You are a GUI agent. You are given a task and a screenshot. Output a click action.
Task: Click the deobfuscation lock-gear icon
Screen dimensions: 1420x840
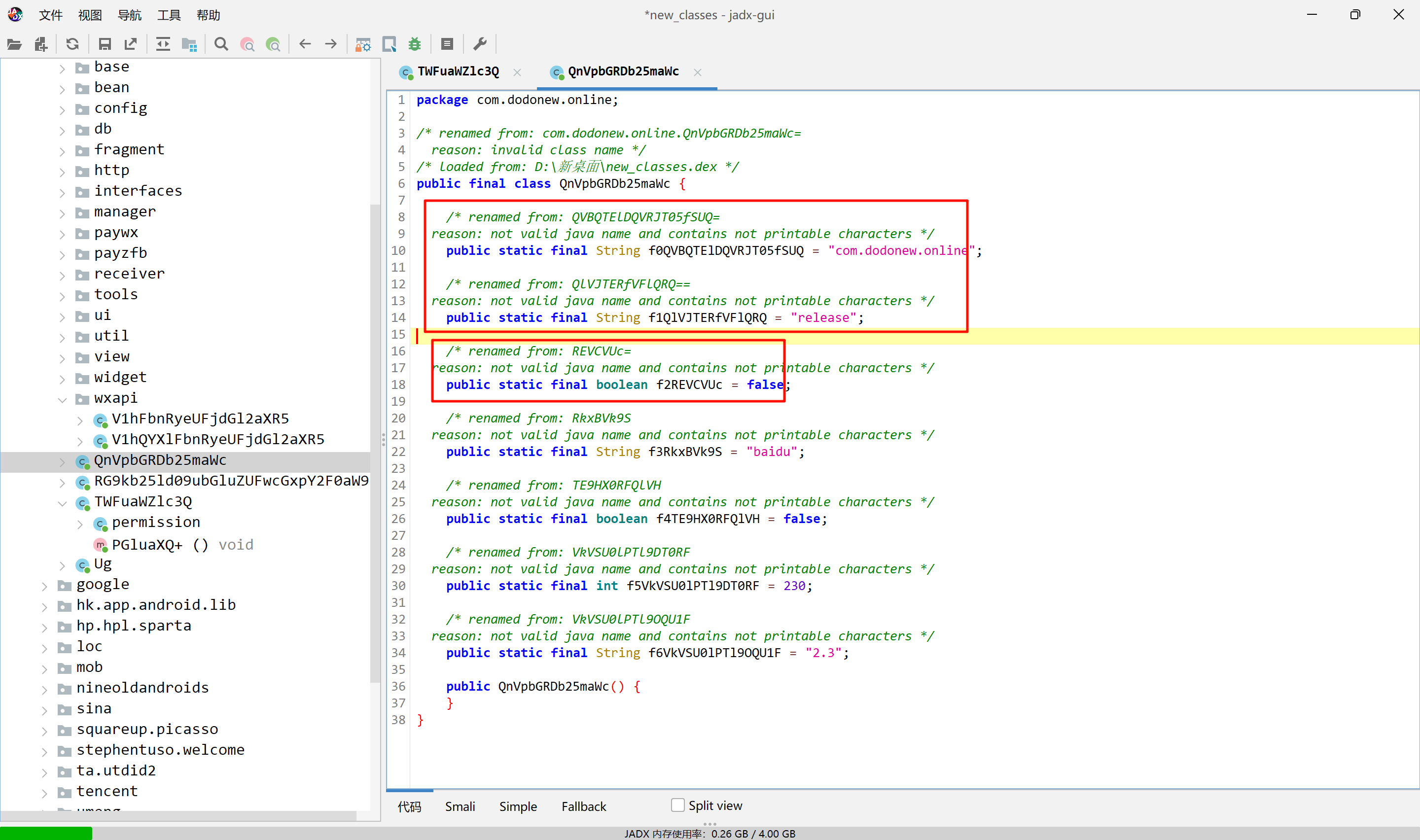362,44
